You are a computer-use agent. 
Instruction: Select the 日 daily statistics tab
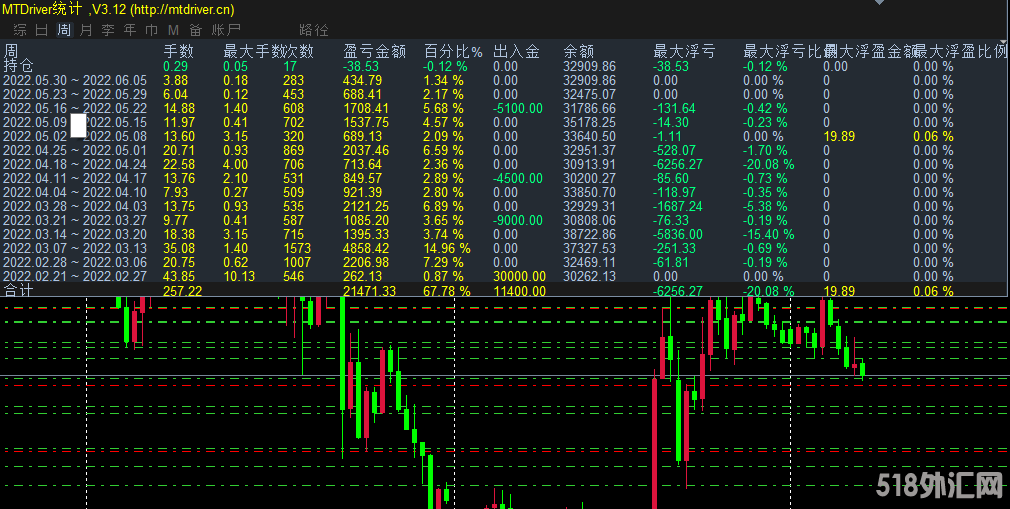(42, 30)
